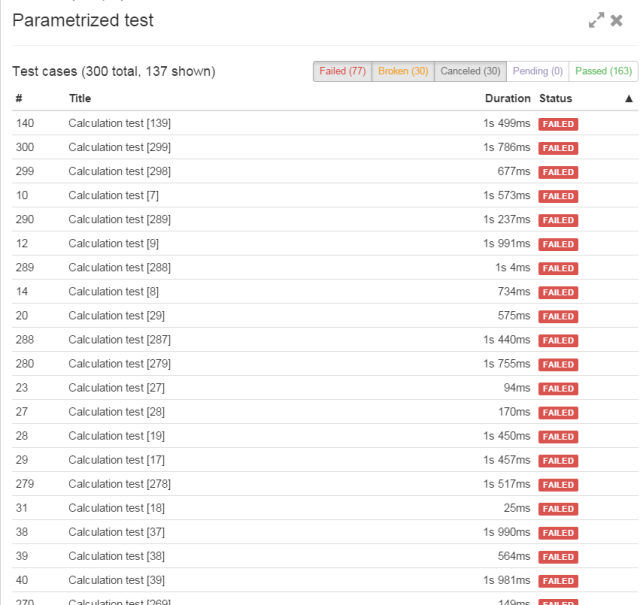Click FAILED badge for Calculation test [7]
640x605 pixels.
coord(557,196)
